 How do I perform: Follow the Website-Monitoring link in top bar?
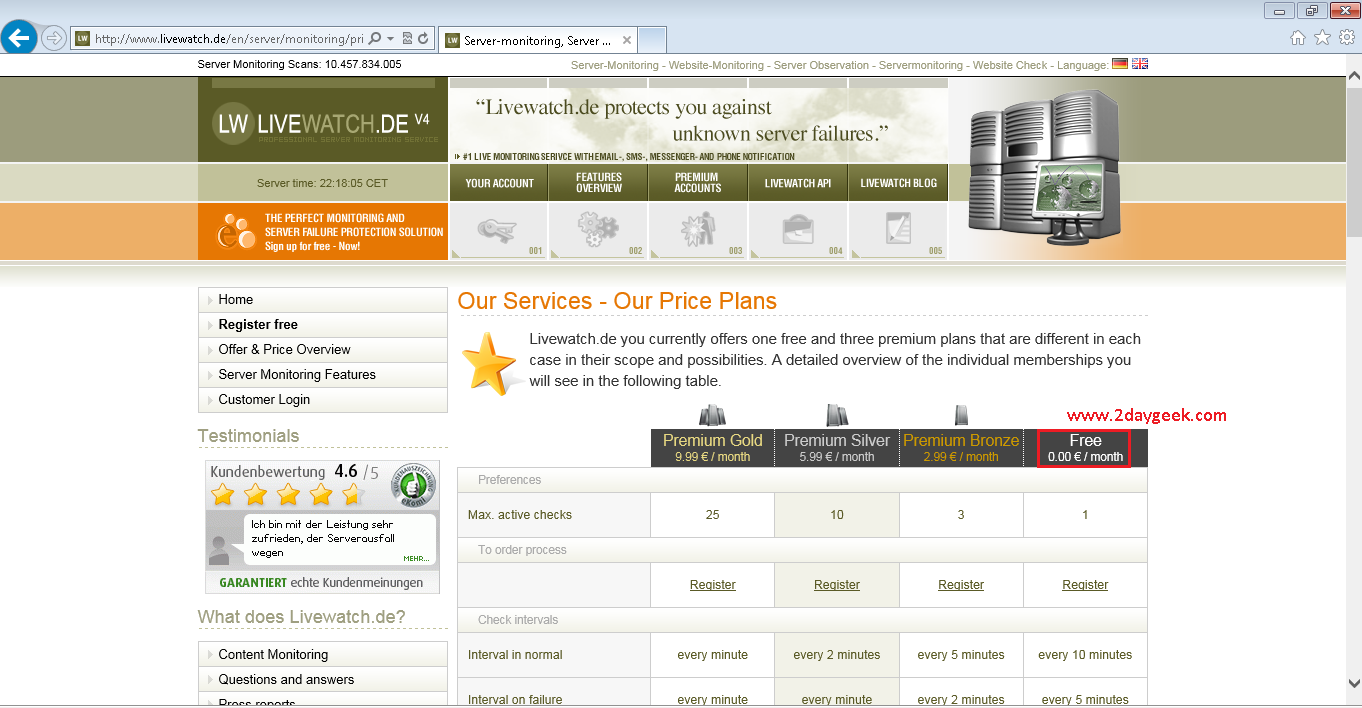point(715,65)
